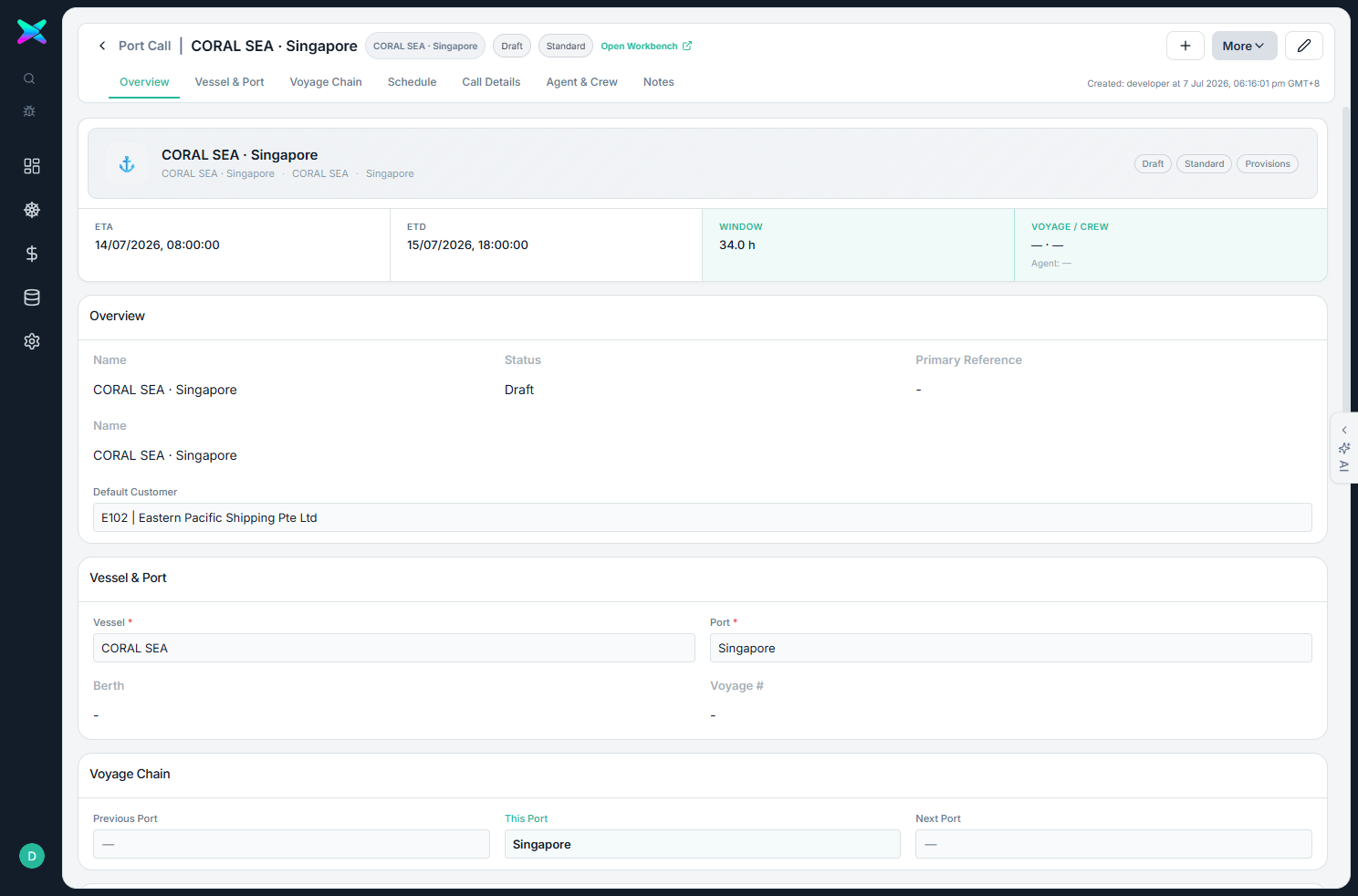The height and width of the screenshot is (896, 1358).
Task: Open the Schedule tab
Action: pos(412,82)
